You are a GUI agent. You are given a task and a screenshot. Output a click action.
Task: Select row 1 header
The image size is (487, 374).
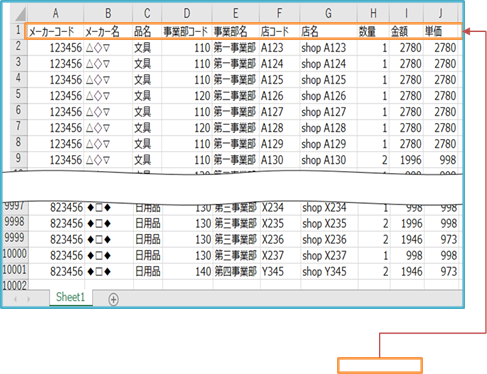(18, 31)
